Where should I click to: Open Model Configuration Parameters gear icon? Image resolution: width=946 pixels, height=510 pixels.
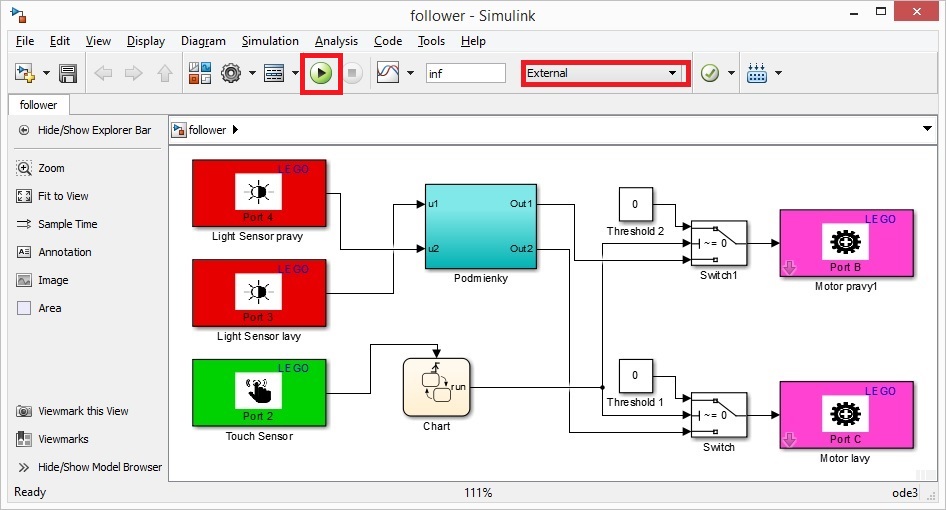(231, 73)
